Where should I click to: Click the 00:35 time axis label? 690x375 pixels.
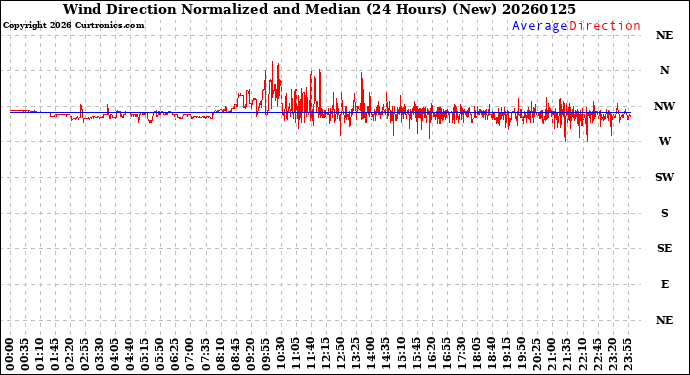click(x=25, y=355)
